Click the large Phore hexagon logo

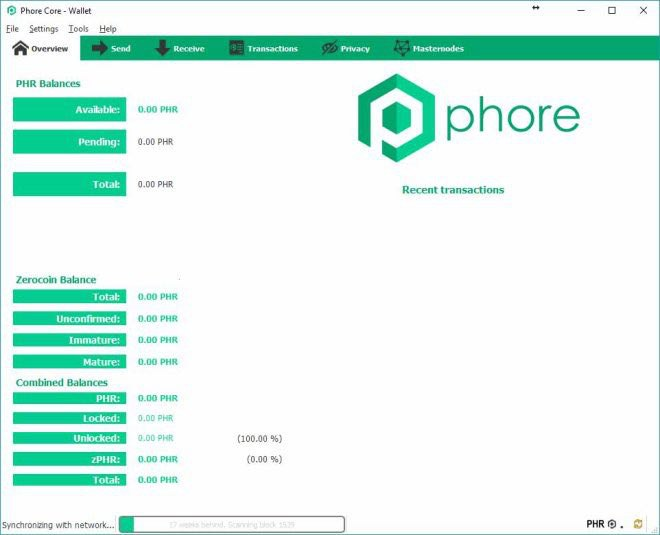pos(396,118)
